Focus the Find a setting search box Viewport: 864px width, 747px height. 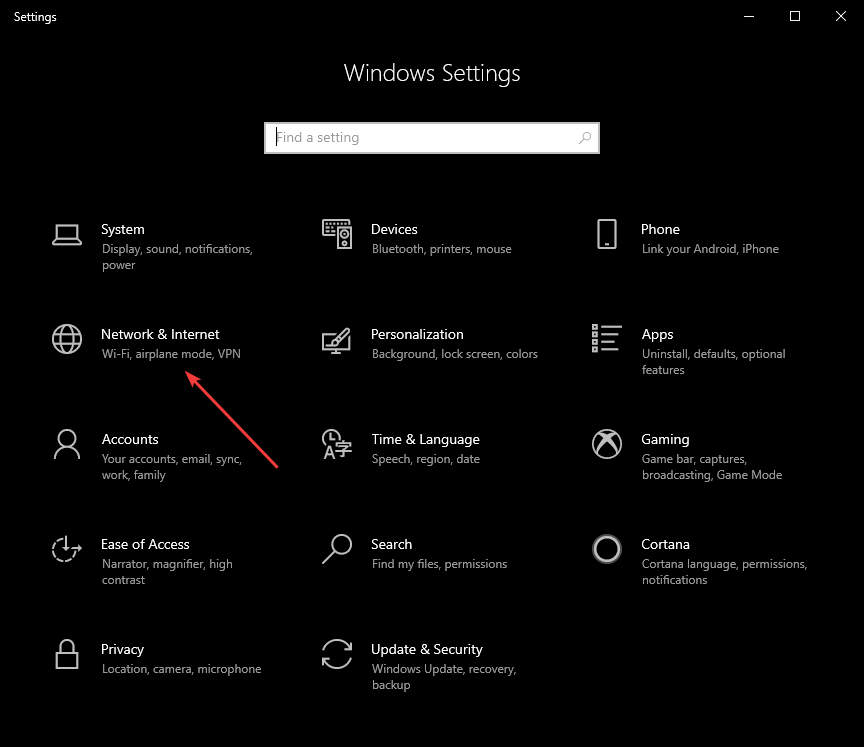tap(420, 138)
